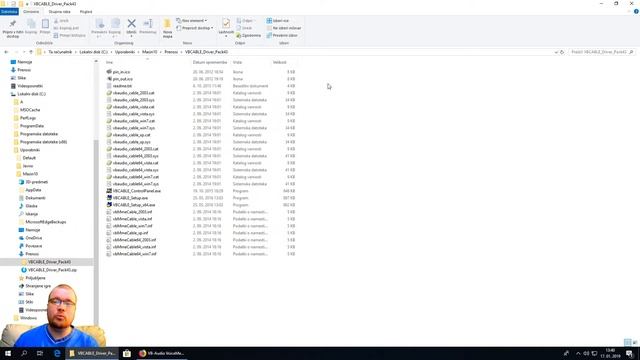Image resolution: width=640 pixels, height=360 pixels.
Task: Click the red Izbriši X icon
Action: (131, 24)
